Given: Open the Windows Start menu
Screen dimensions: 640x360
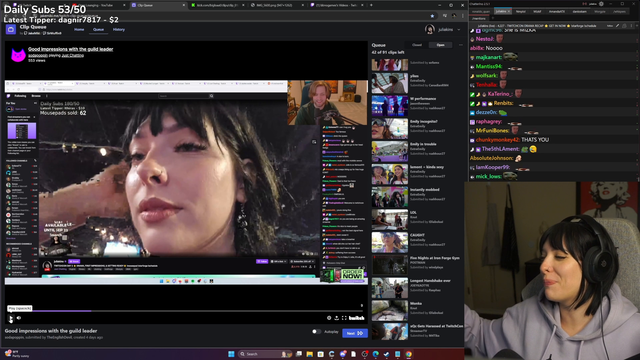Looking at the screenshot, I should pyautogui.click(x=231, y=354).
